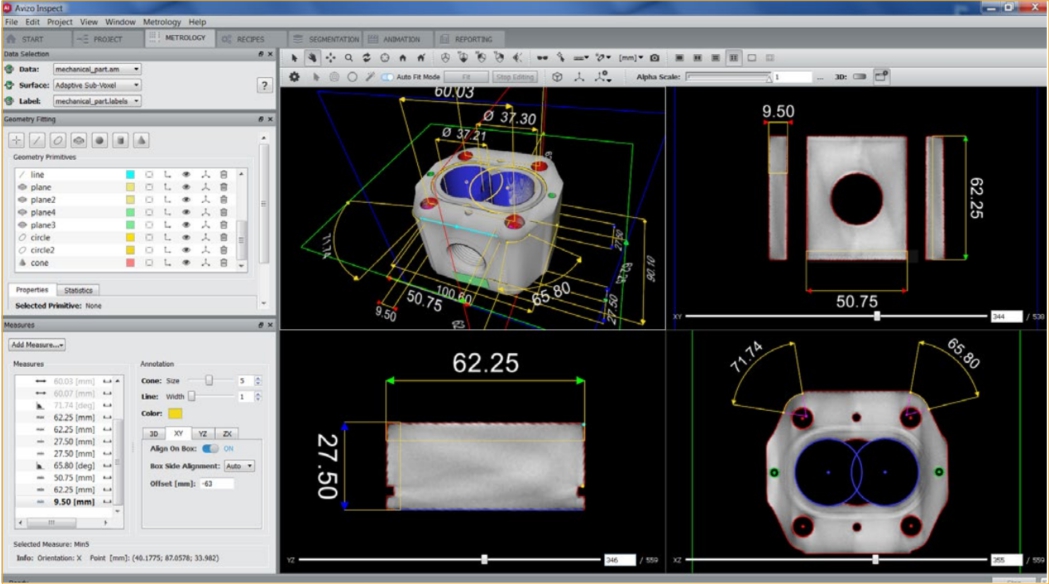Screen dimensions: 1049x584
Task: Expand the Box Side Alignment dropdown
Action: (x=239, y=466)
